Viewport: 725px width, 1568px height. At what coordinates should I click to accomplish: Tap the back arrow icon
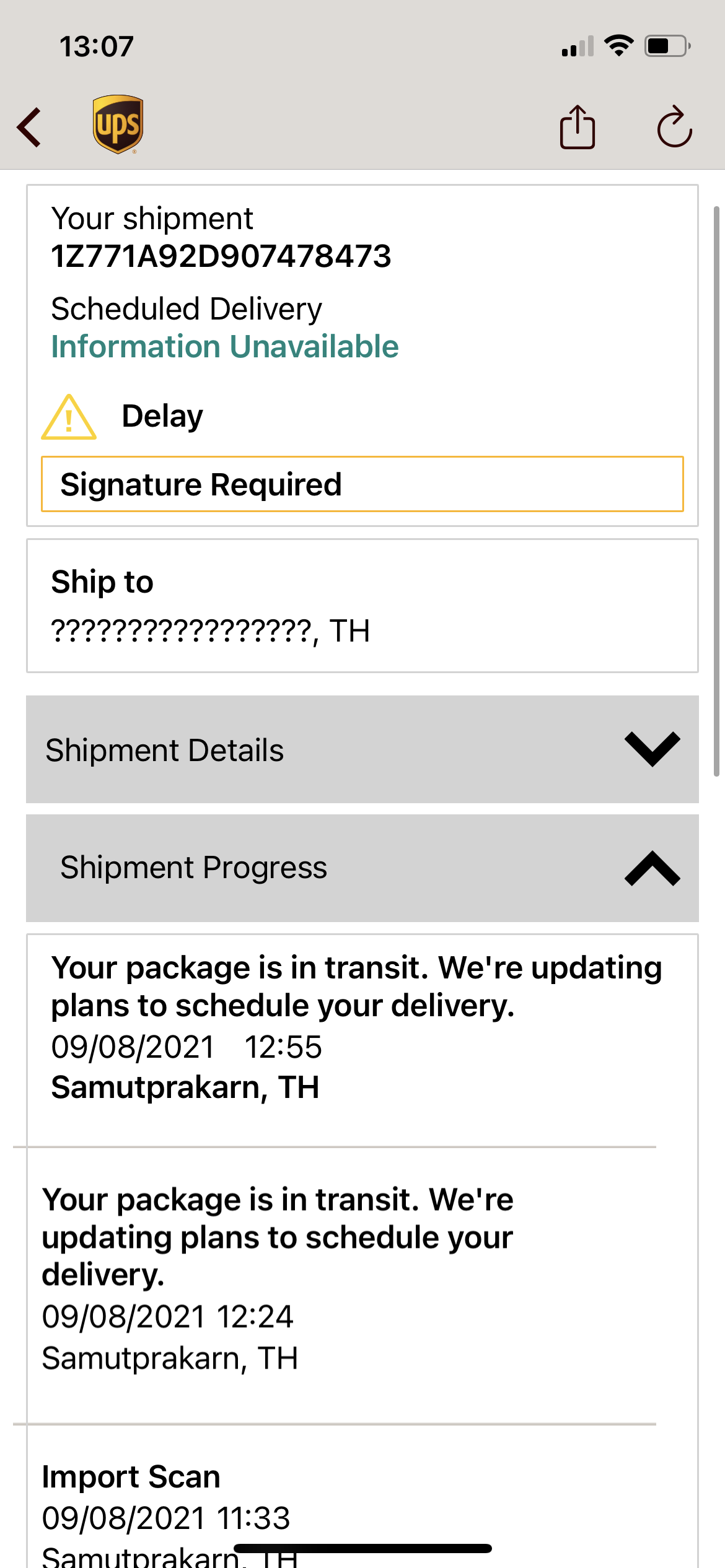30,128
